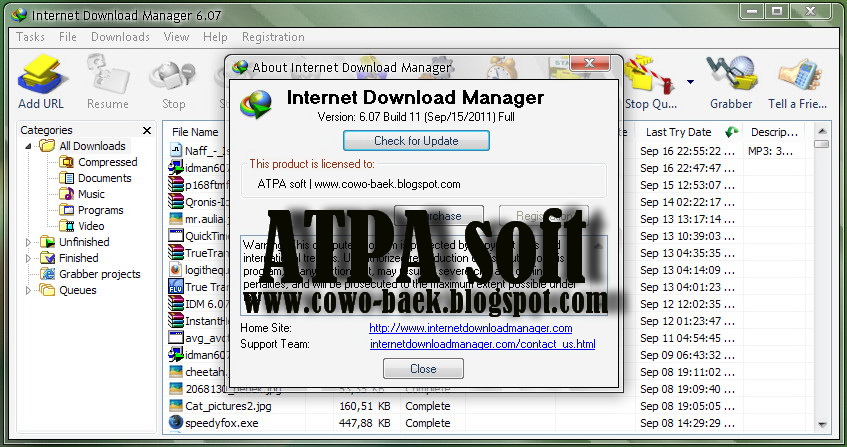Click the image icon next to cheetah
This screenshot has height=447, width=847.
(x=176, y=371)
